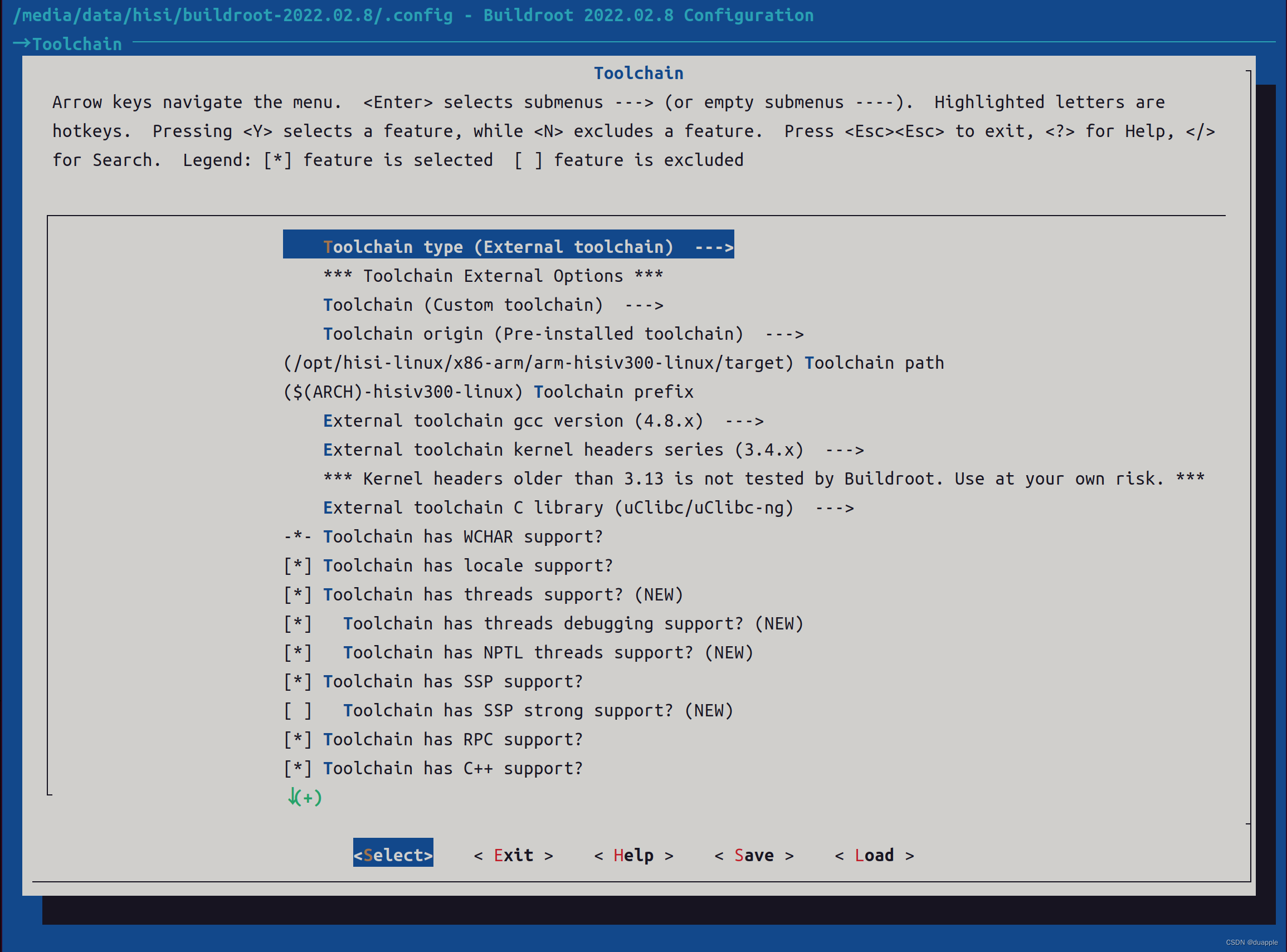Toggle Toolchain has RPC support

tap(433, 739)
